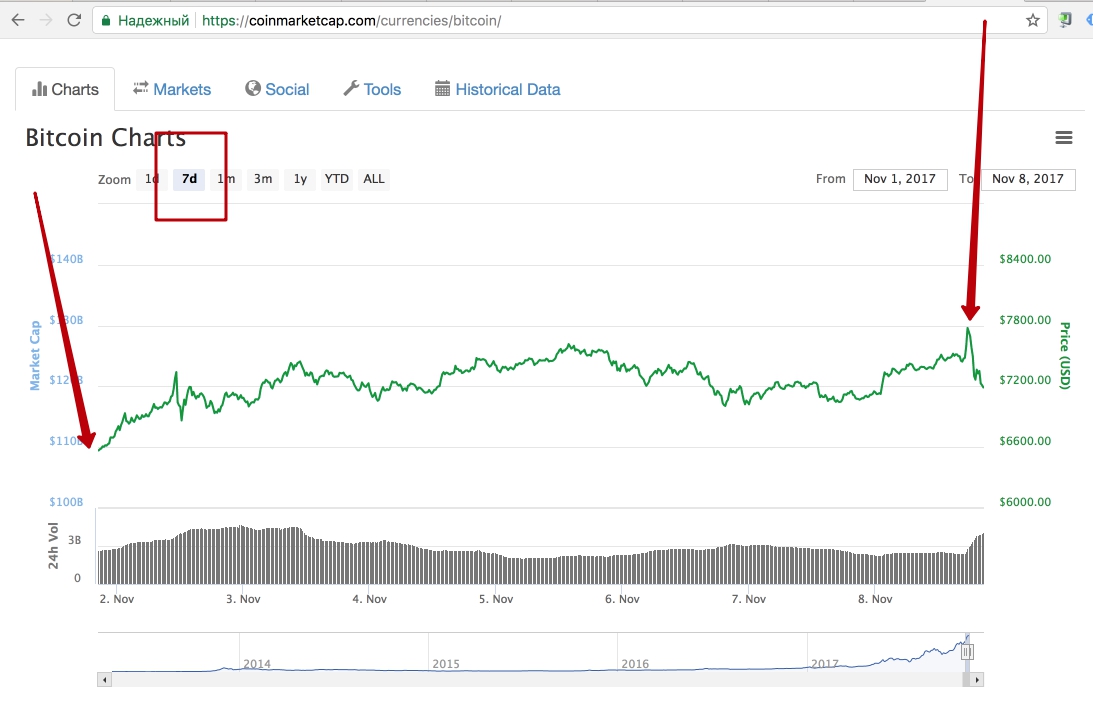Click the 7. Nov date axis label
This screenshot has width=1093, height=702.
point(749,599)
